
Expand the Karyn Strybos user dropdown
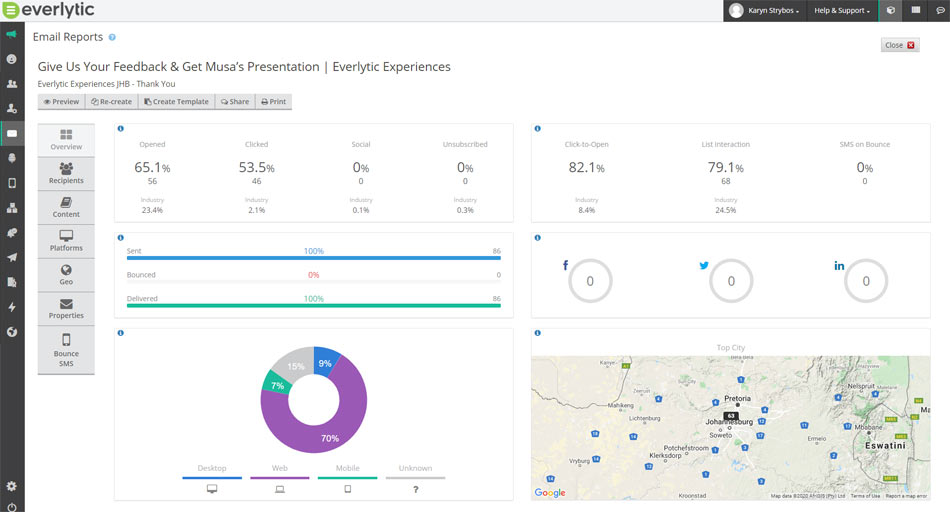(765, 10)
